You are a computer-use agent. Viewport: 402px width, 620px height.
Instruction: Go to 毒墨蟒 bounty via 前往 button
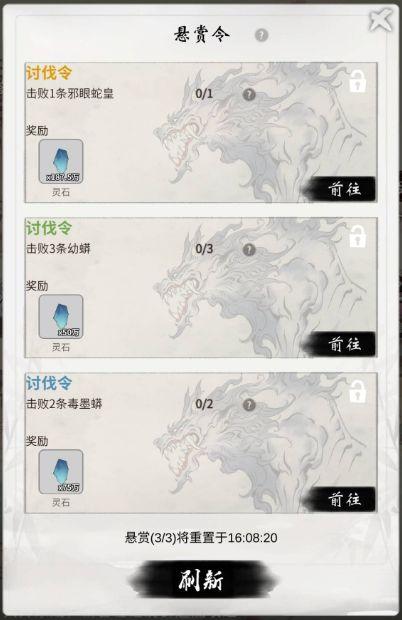coord(341,499)
